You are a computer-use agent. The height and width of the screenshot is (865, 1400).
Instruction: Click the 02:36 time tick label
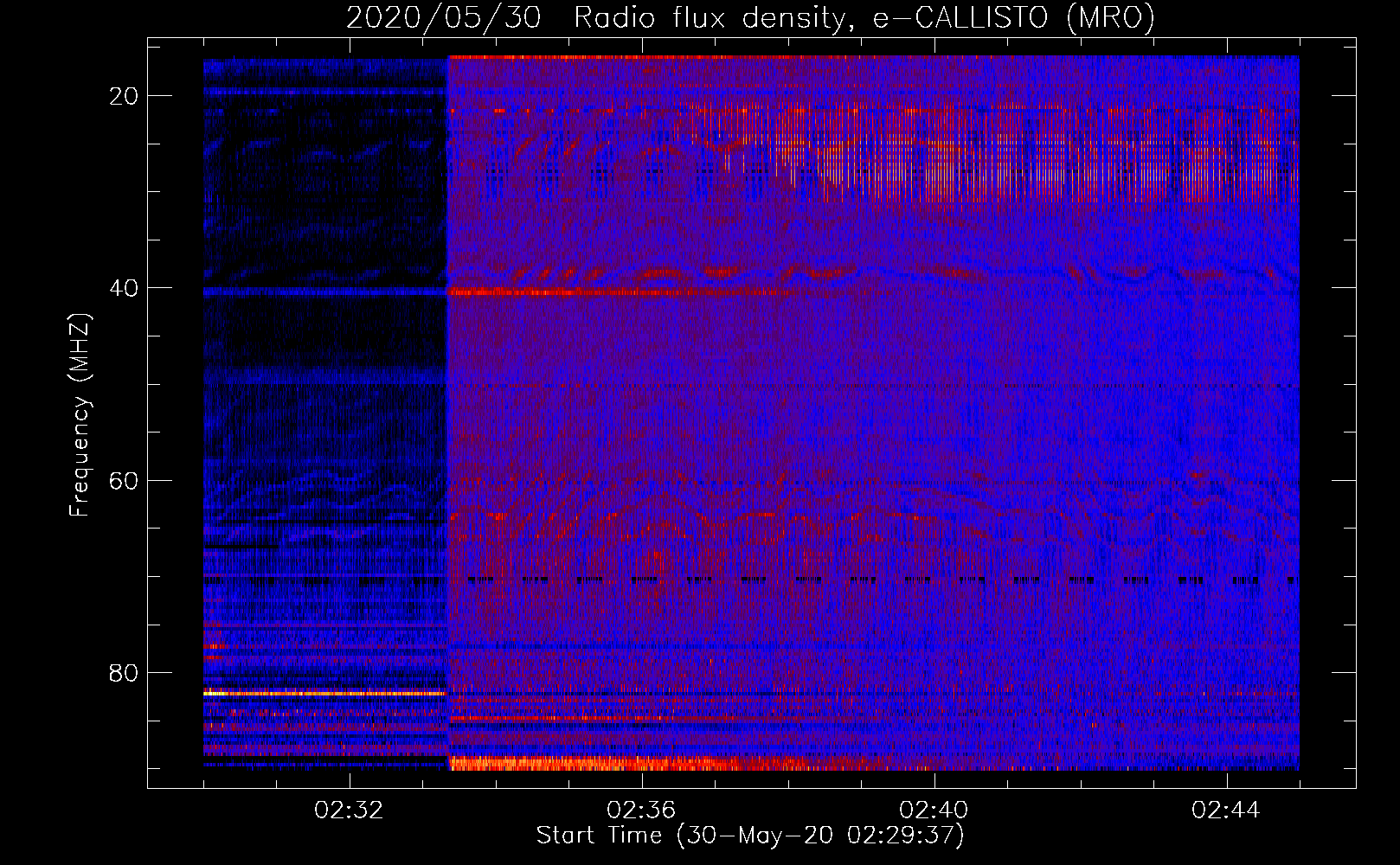[x=641, y=811]
